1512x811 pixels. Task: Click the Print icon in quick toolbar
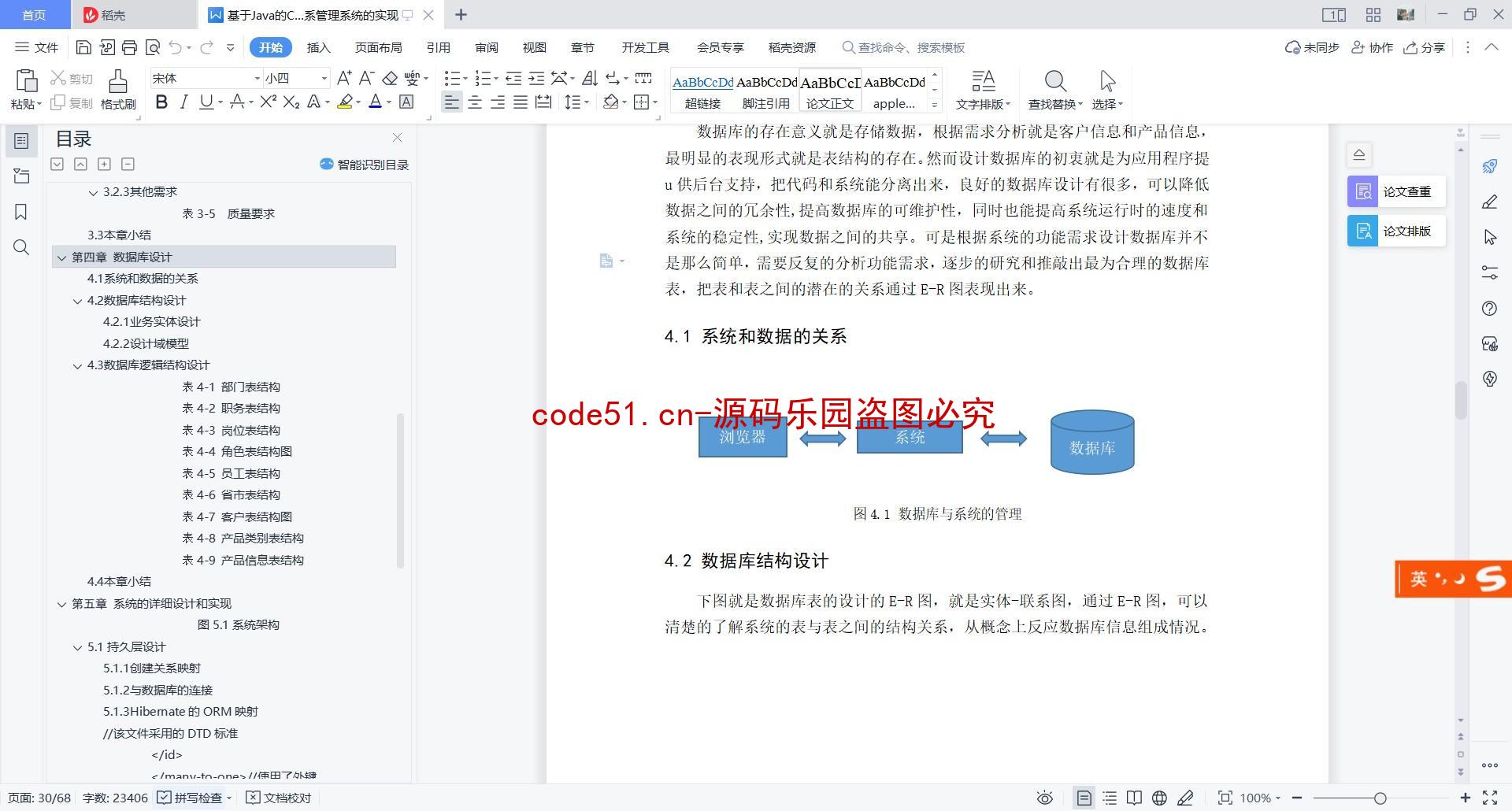pyautogui.click(x=129, y=47)
